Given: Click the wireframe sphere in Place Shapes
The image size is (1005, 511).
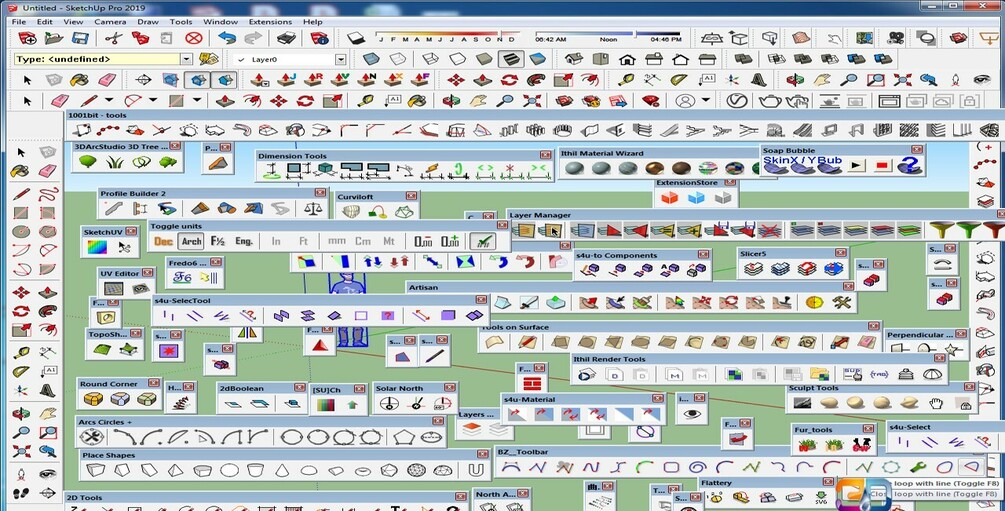Looking at the screenshot, I should [x=417, y=470].
